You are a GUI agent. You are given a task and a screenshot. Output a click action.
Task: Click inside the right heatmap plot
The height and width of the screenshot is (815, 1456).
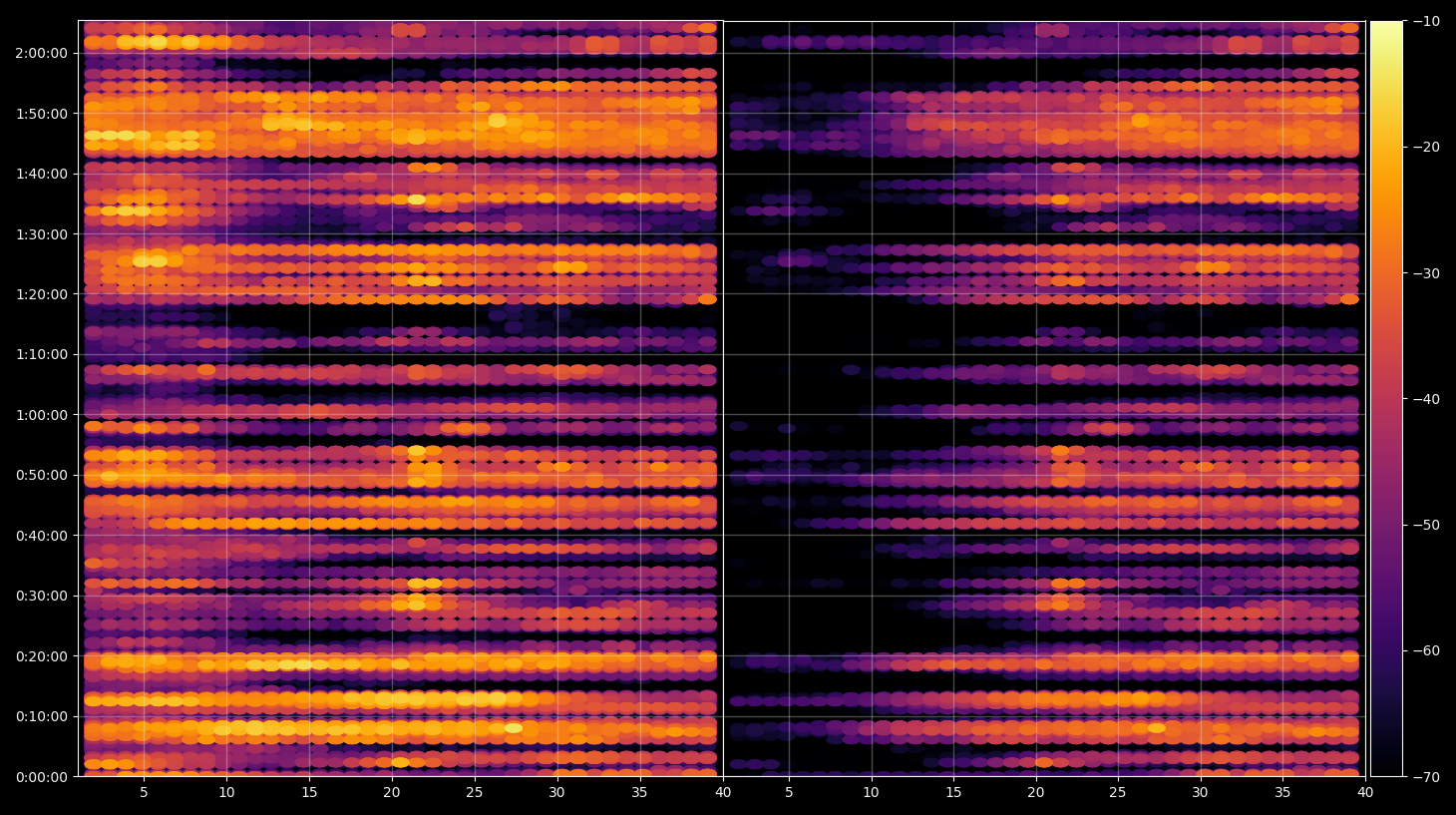click(x=1044, y=399)
